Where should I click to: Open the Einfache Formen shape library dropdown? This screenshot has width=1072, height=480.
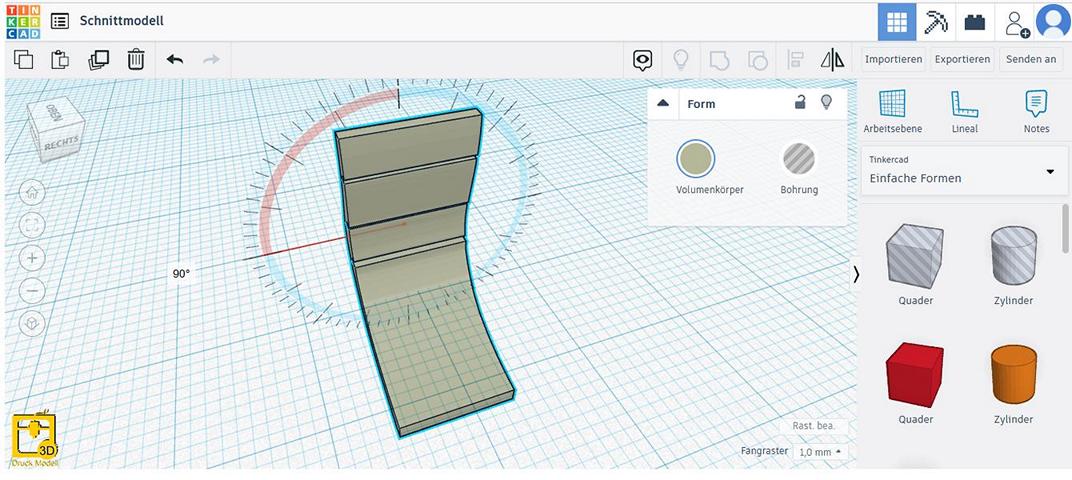pyautogui.click(x=960, y=171)
